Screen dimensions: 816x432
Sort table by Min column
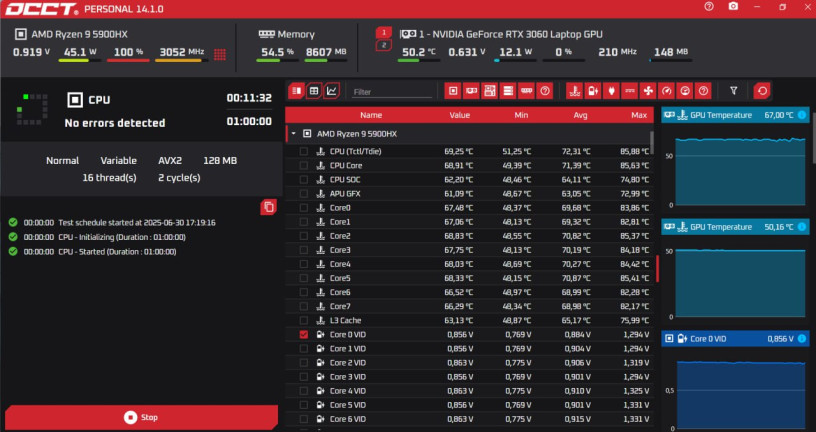(521, 115)
